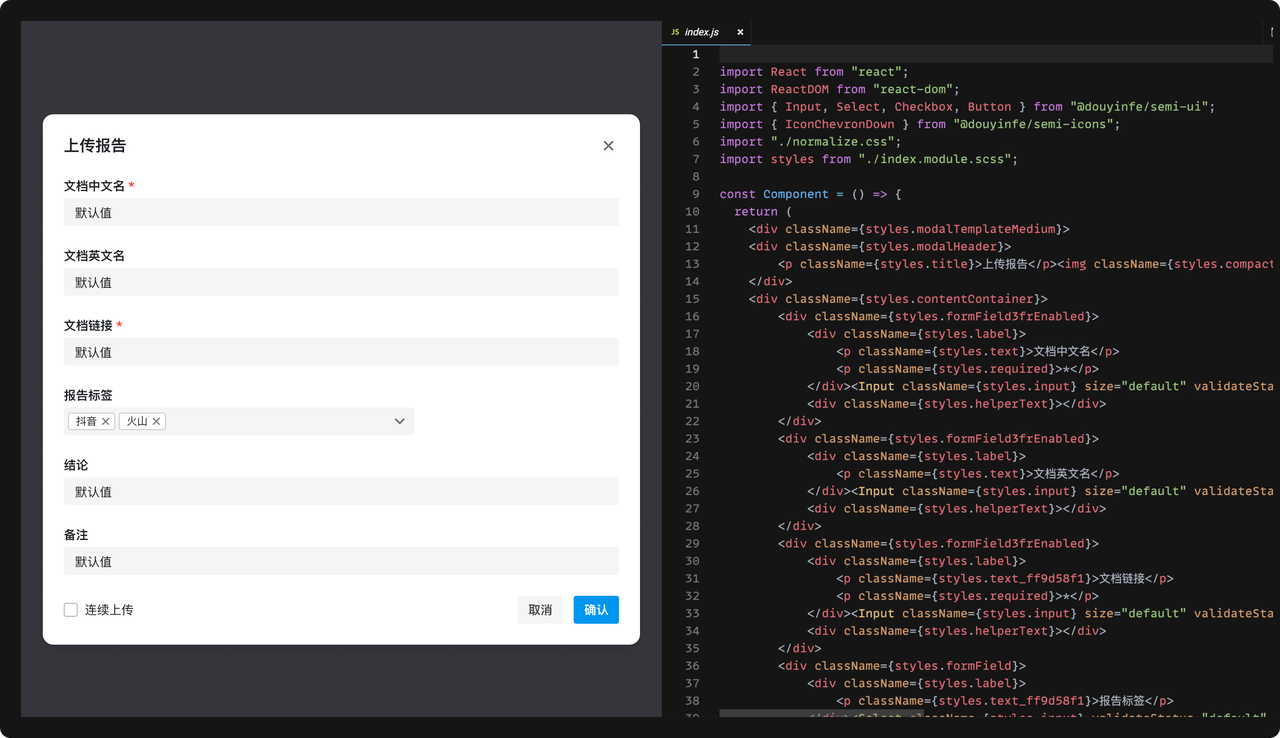The image size is (1280, 738).
Task: Focus the 文档链接 input field
Action: pos(341,352)
